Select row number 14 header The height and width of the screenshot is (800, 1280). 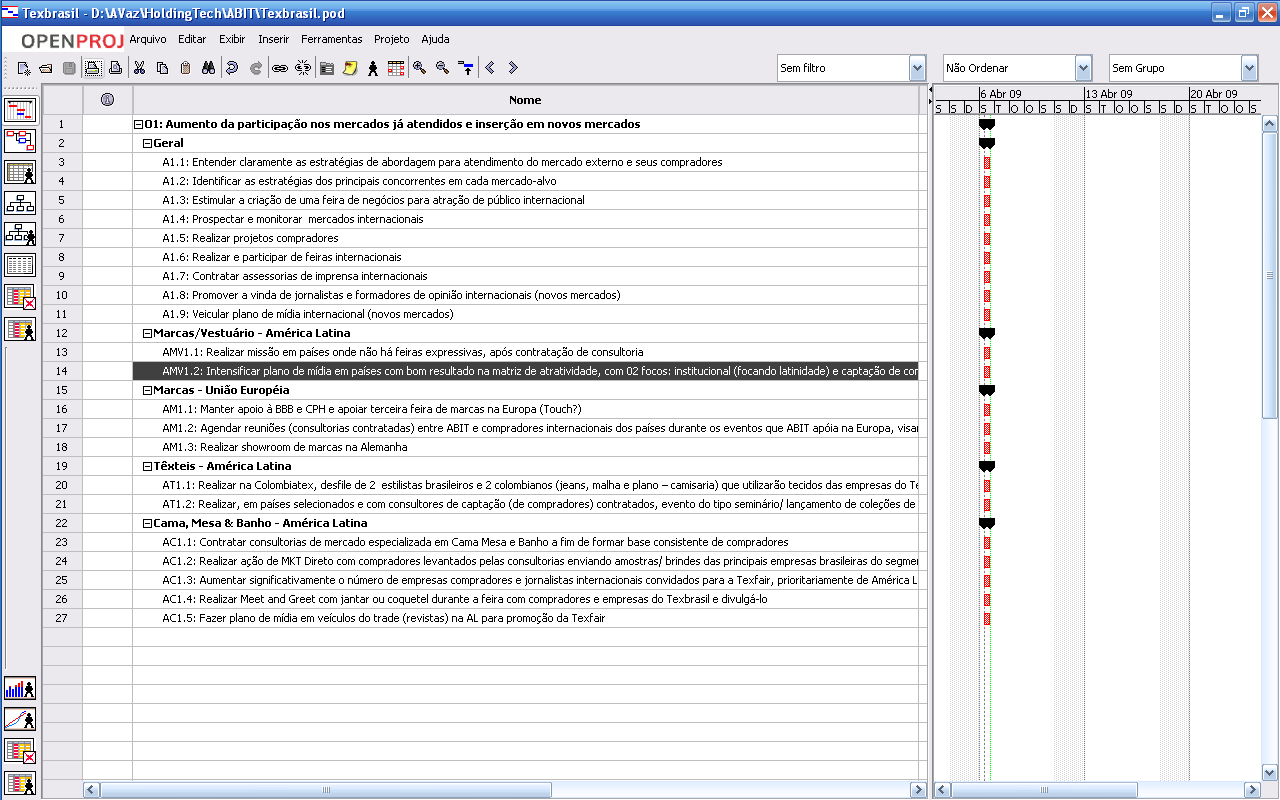pyautogui.click(x=62, y=371)
